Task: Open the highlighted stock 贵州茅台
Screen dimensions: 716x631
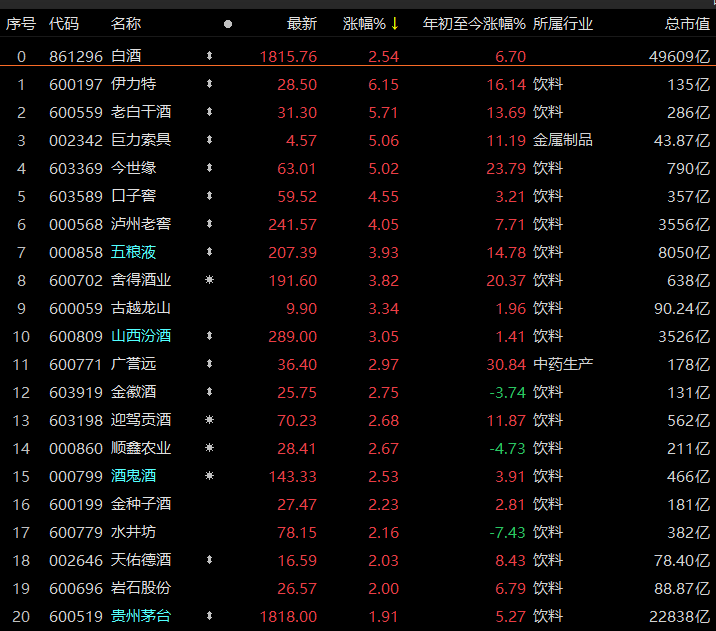Action: 141,616
